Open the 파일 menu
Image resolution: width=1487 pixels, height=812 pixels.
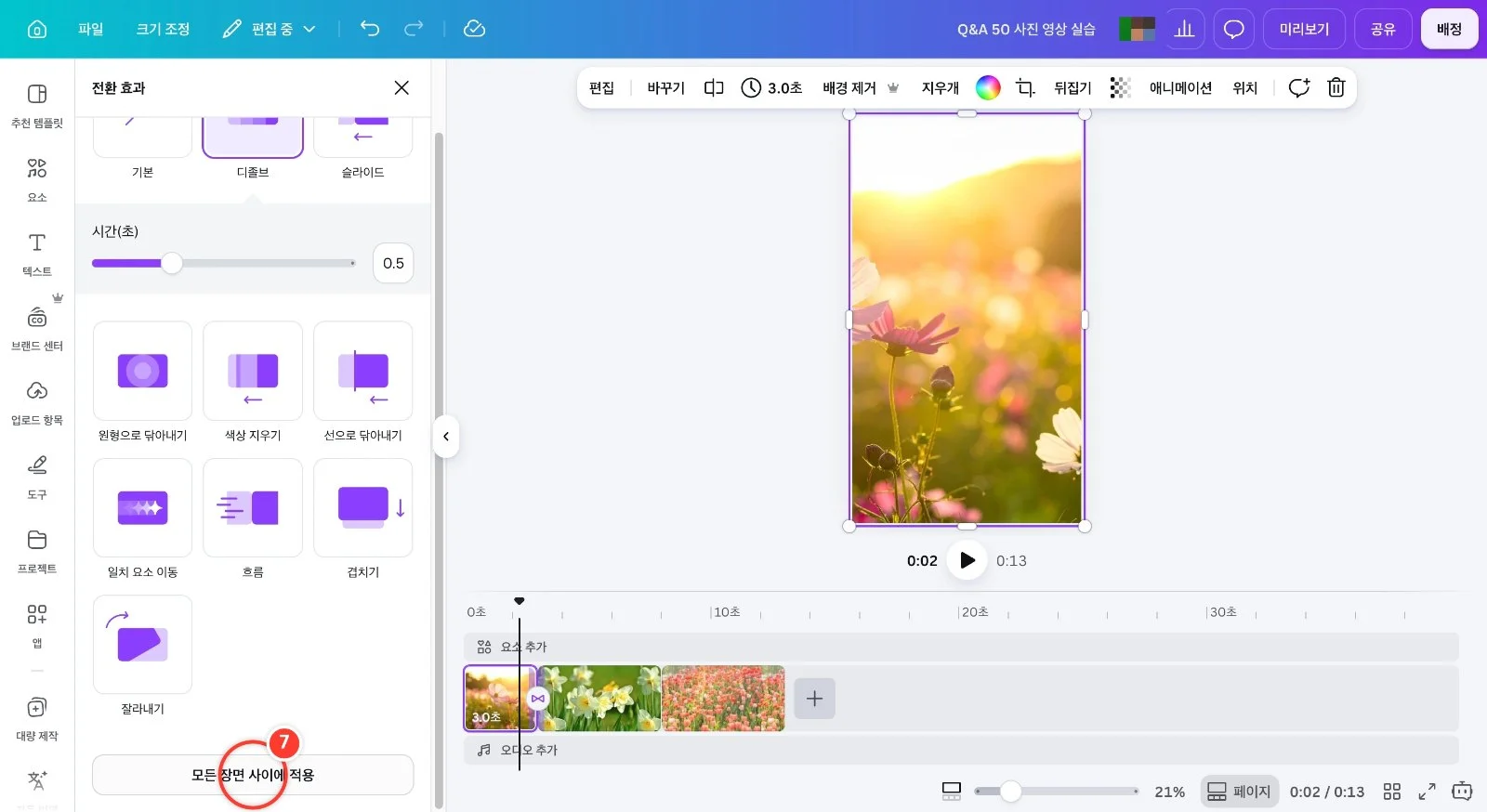(90, 29)
